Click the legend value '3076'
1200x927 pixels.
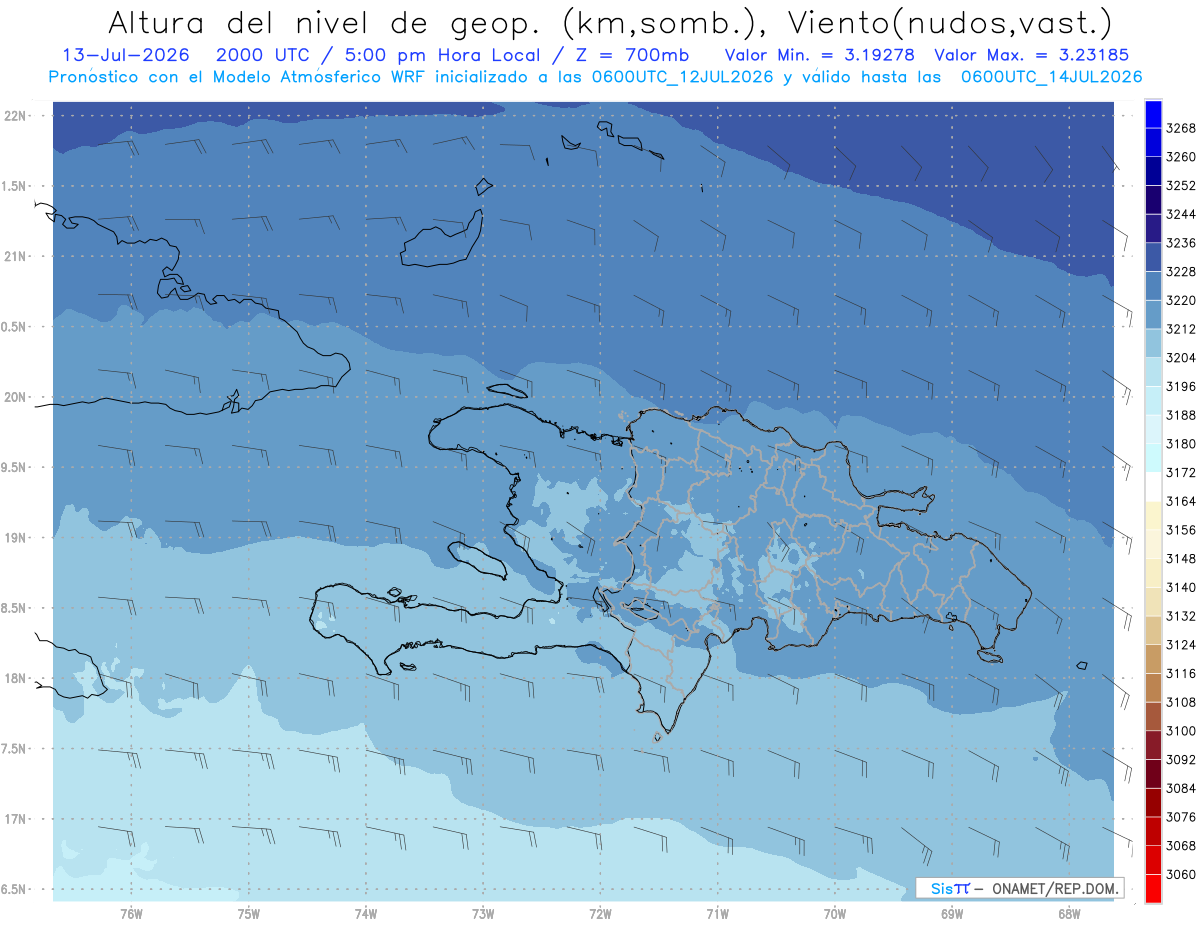pos(1181,817)
